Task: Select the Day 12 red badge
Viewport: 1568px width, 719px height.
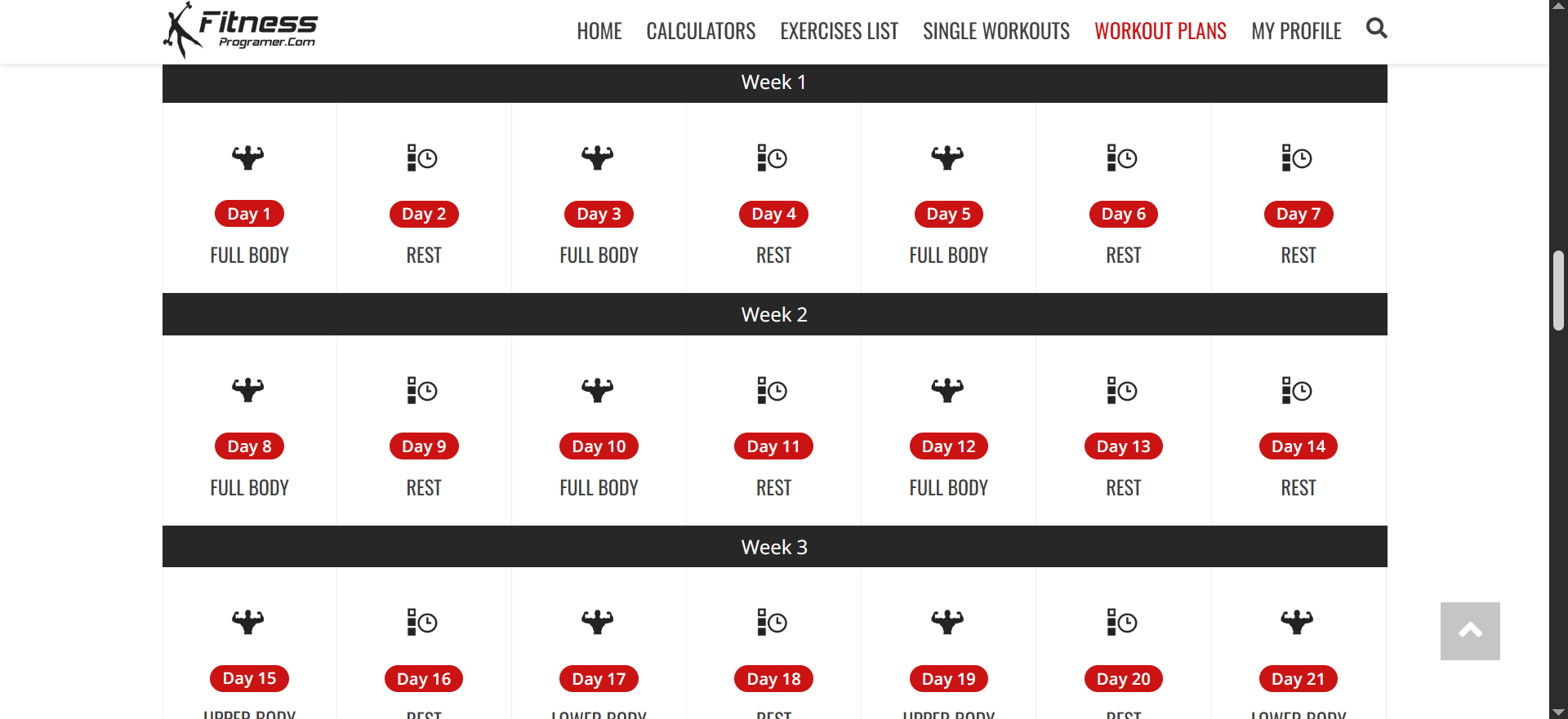Action: [x=948, y=446]
